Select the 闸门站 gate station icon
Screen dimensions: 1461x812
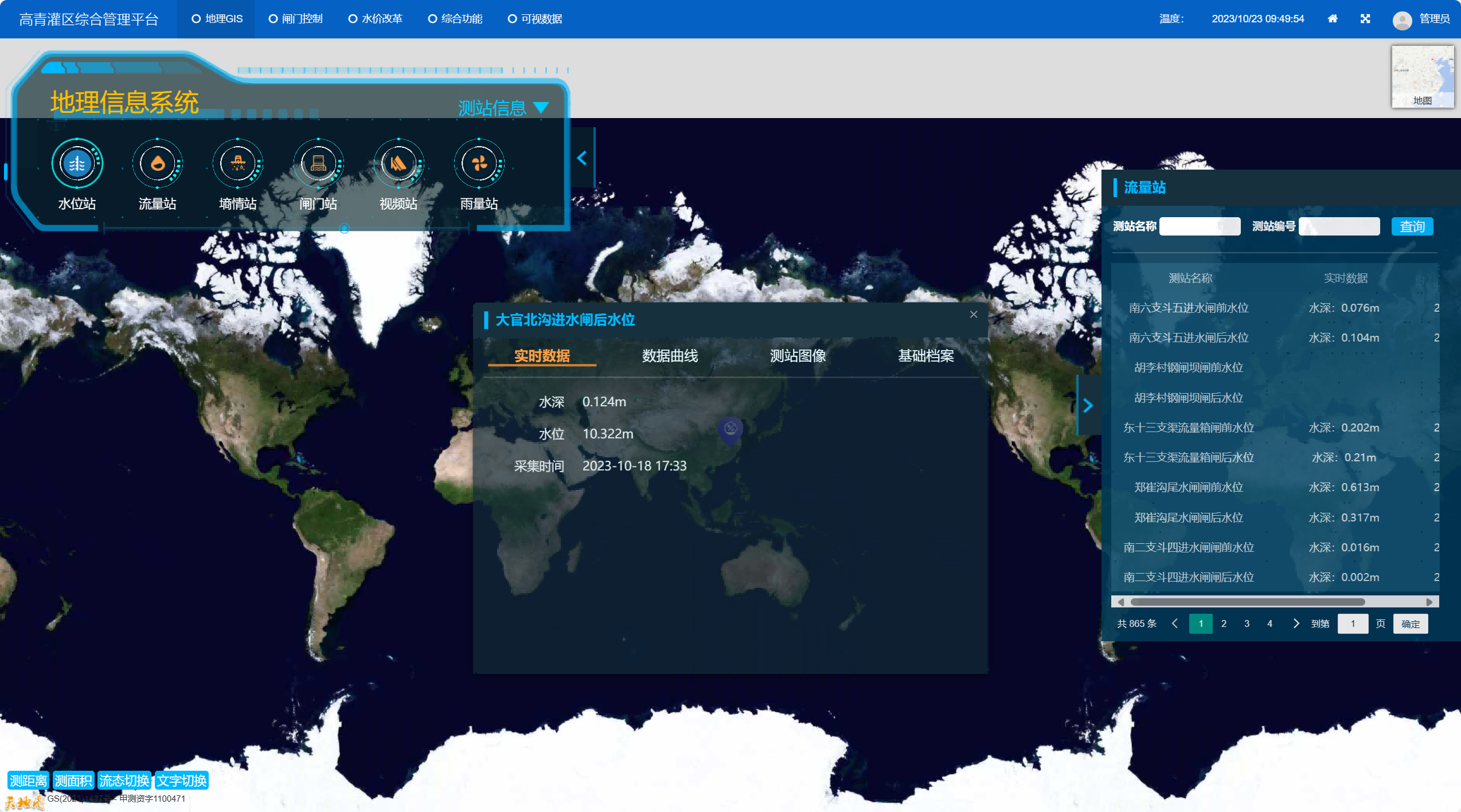318,164
